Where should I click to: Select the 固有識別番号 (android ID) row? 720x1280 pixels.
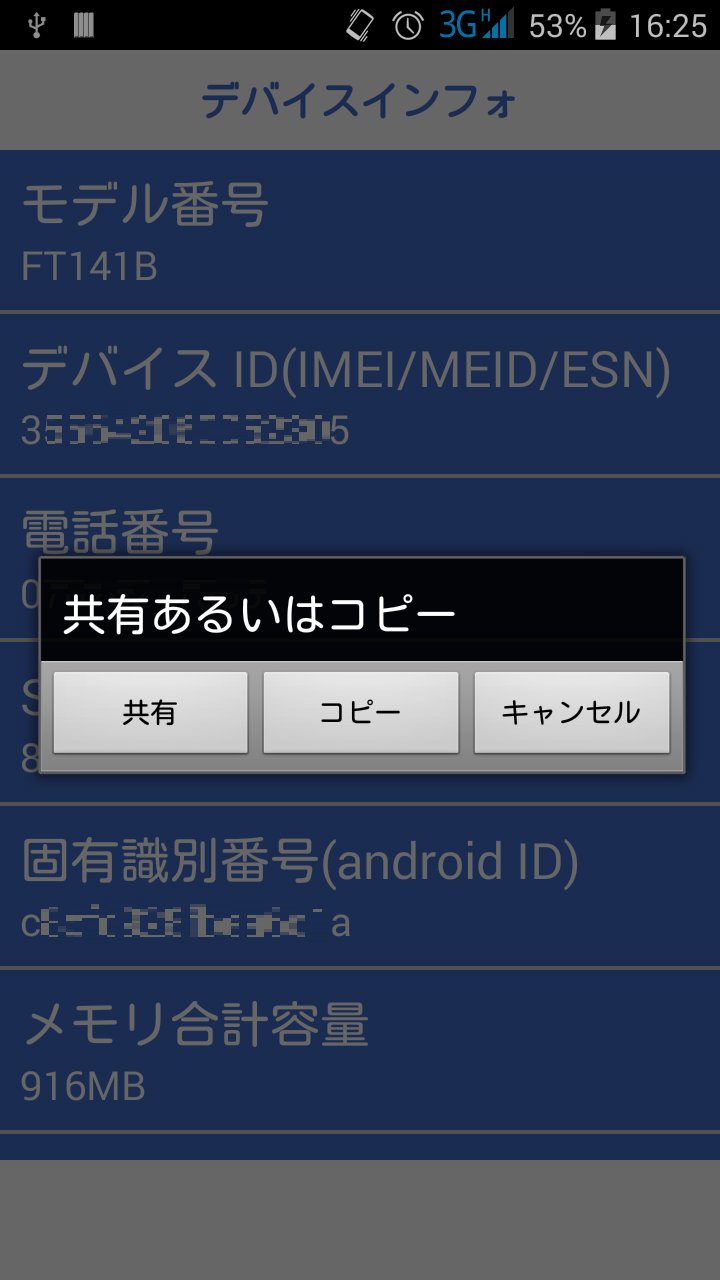click(360, 886)
